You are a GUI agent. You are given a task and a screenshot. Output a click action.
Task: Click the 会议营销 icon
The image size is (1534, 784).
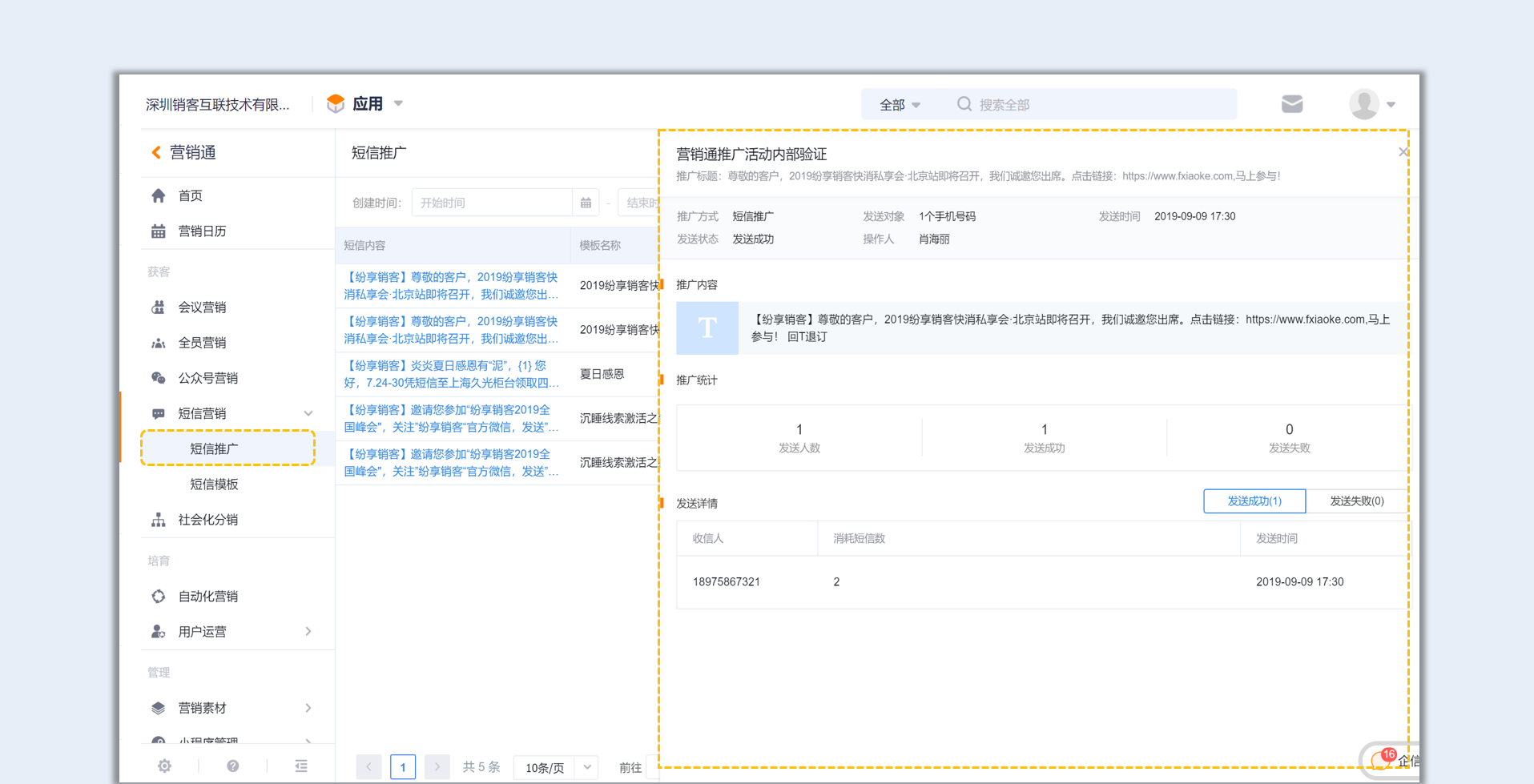(x=159, y=307)
